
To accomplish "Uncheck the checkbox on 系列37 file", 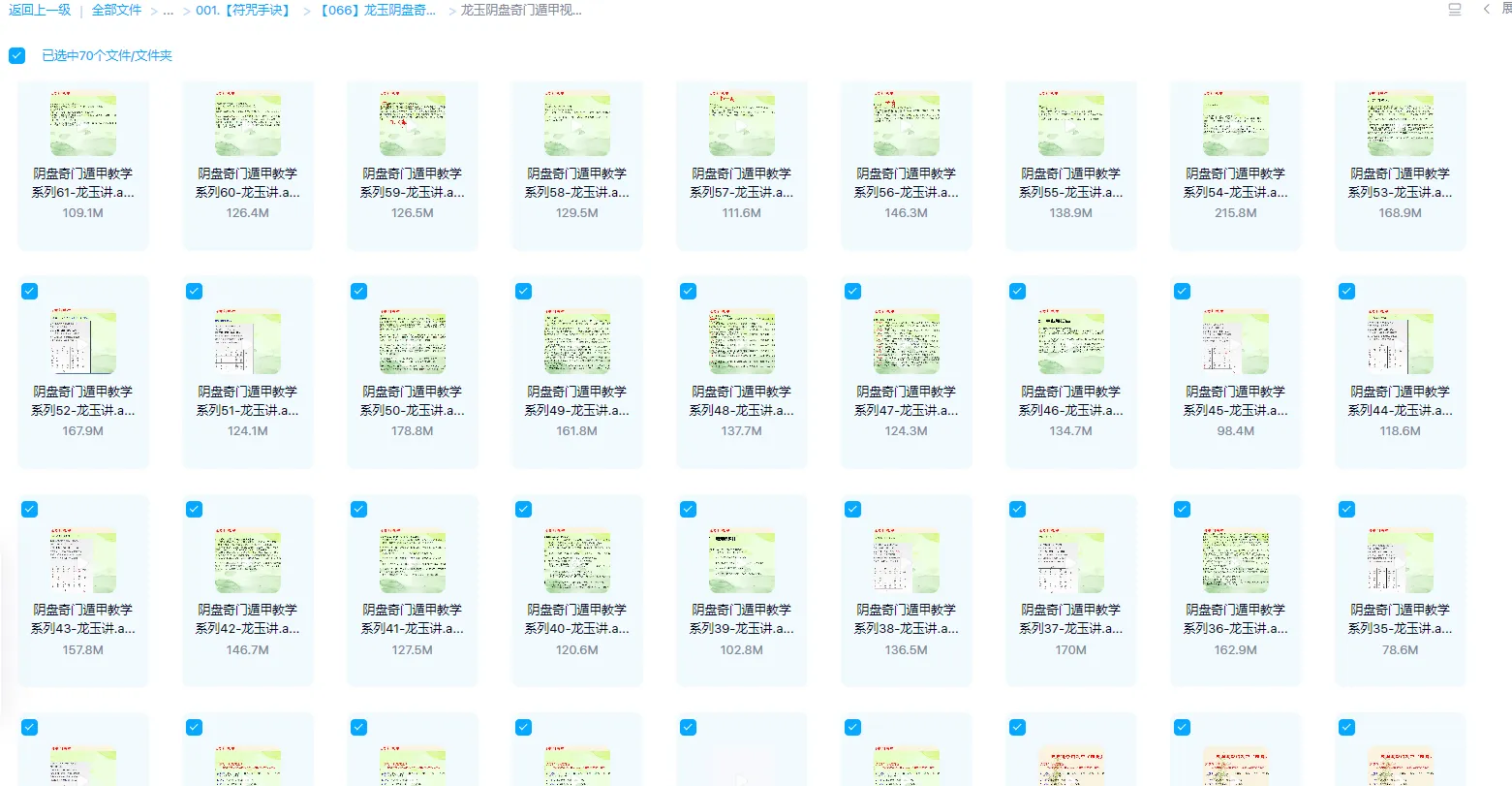I will click(1017, 509).
